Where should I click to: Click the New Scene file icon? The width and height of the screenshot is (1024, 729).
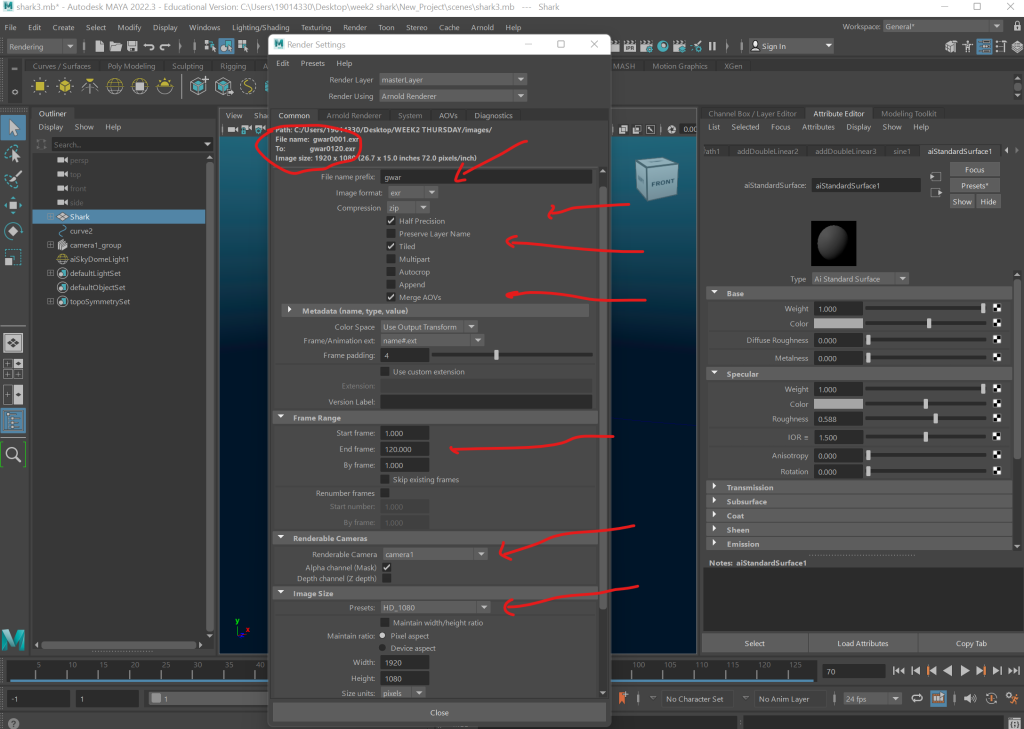pyautogui.click(x=99, y=46)
